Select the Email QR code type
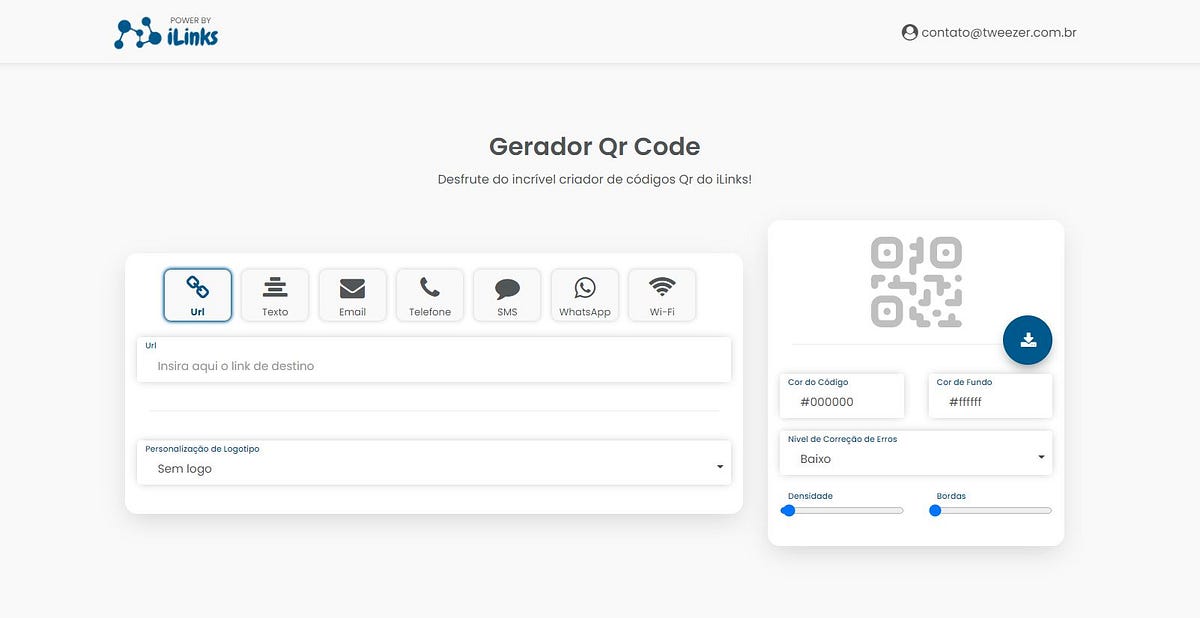 pyautogui.click(x=352, y=294)
